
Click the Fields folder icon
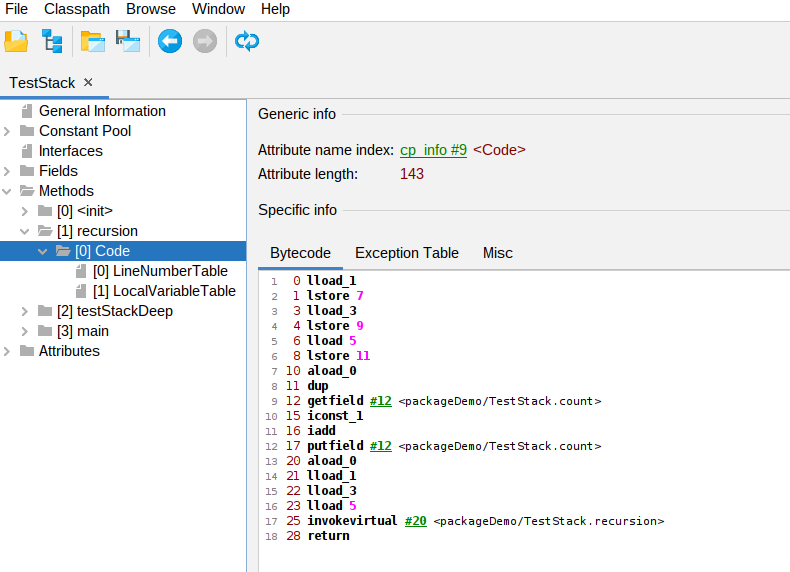point(27,171)
